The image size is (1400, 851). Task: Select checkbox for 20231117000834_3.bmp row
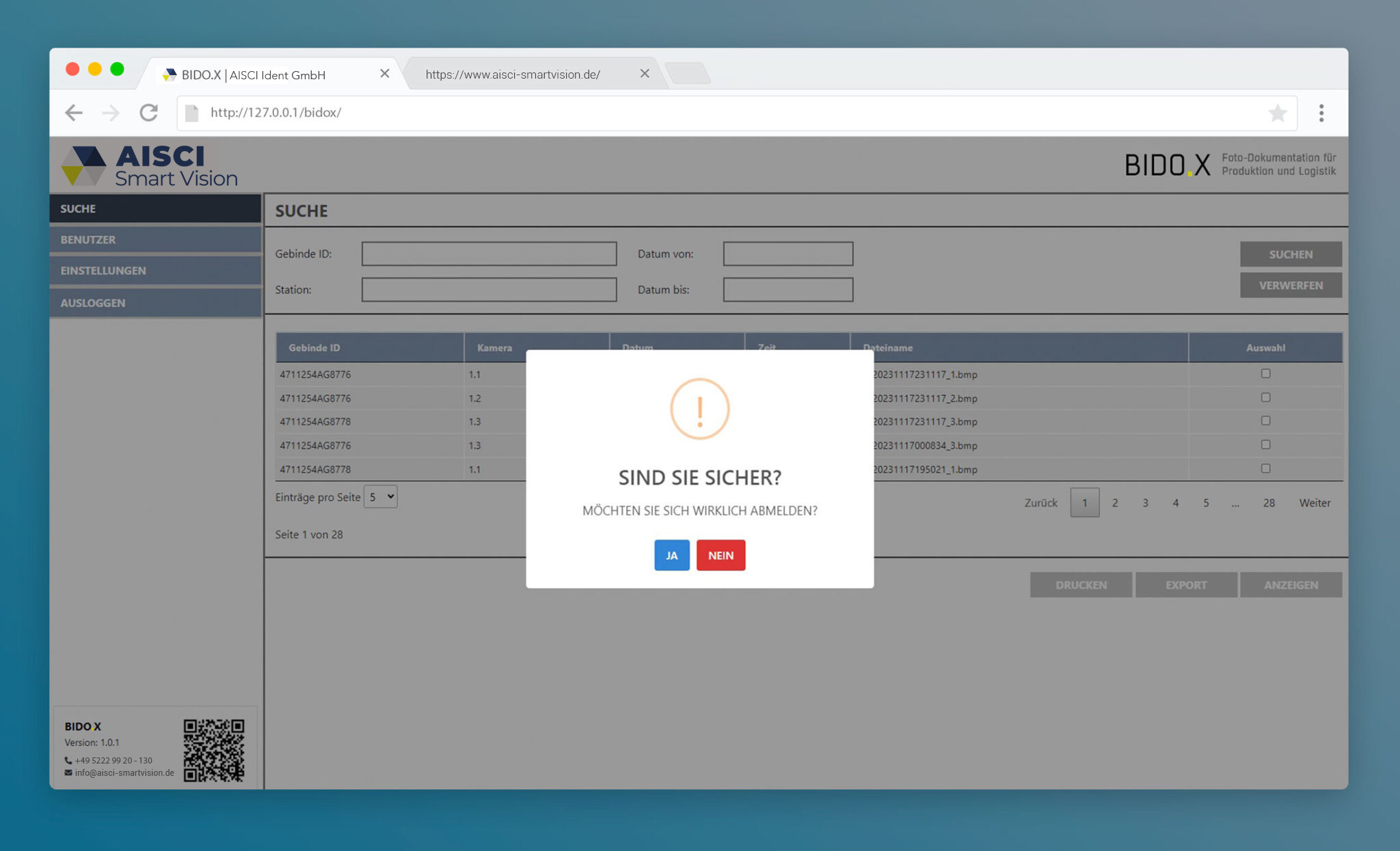pos(1265,445)
